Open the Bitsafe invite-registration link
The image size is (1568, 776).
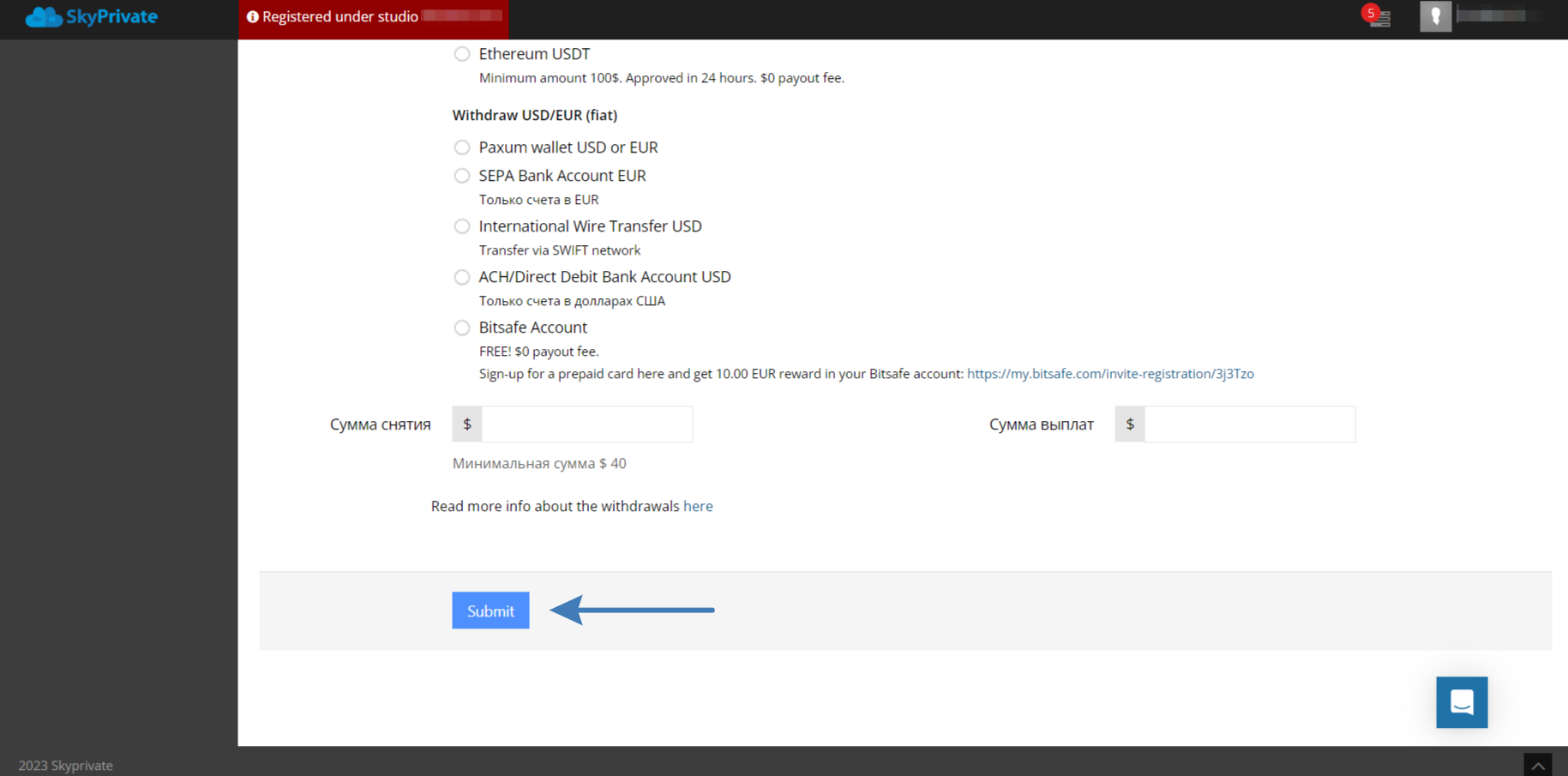pyautogui.click(x=1110, y=374)
